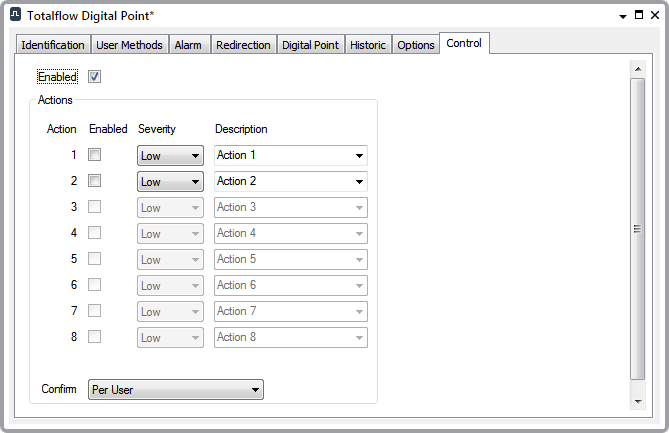Enable the Action 2 checkbox
Image resolution: width=669 pixels, height=433 pixels.
pyautogui.click(x=95, y=181)
